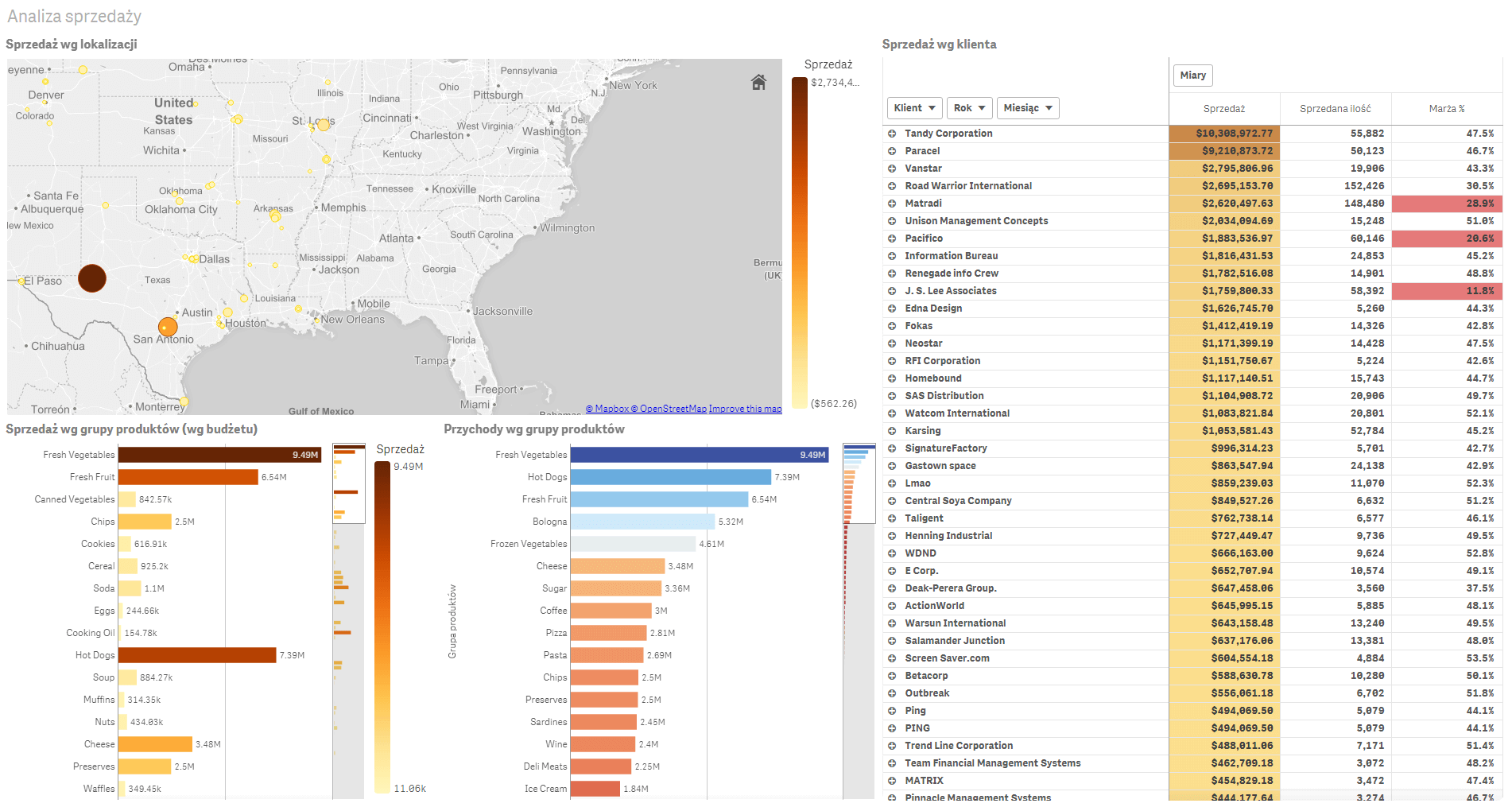The height and width of the screenshot is (811, 1512).
Task: Open the Miesiąc dimension dropdown
Action: click(x=1028, y=108)
